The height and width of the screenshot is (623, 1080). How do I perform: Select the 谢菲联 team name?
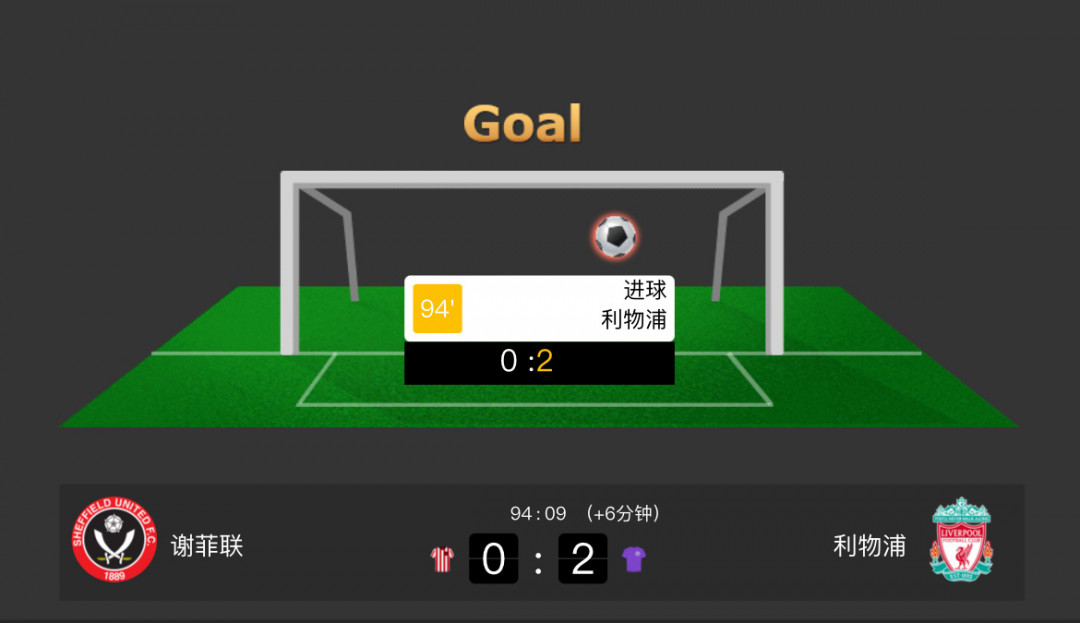207,546
